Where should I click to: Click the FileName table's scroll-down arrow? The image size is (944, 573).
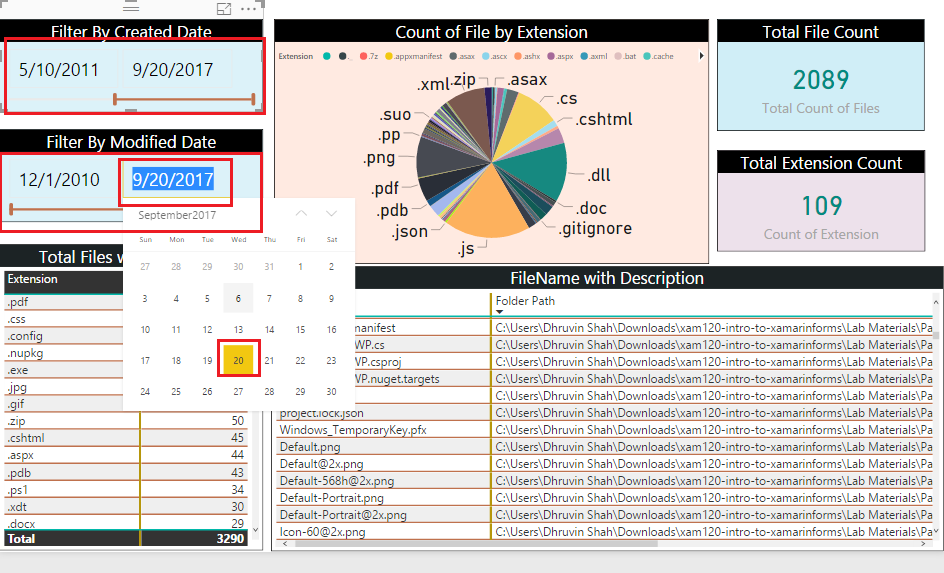point(936,531)
